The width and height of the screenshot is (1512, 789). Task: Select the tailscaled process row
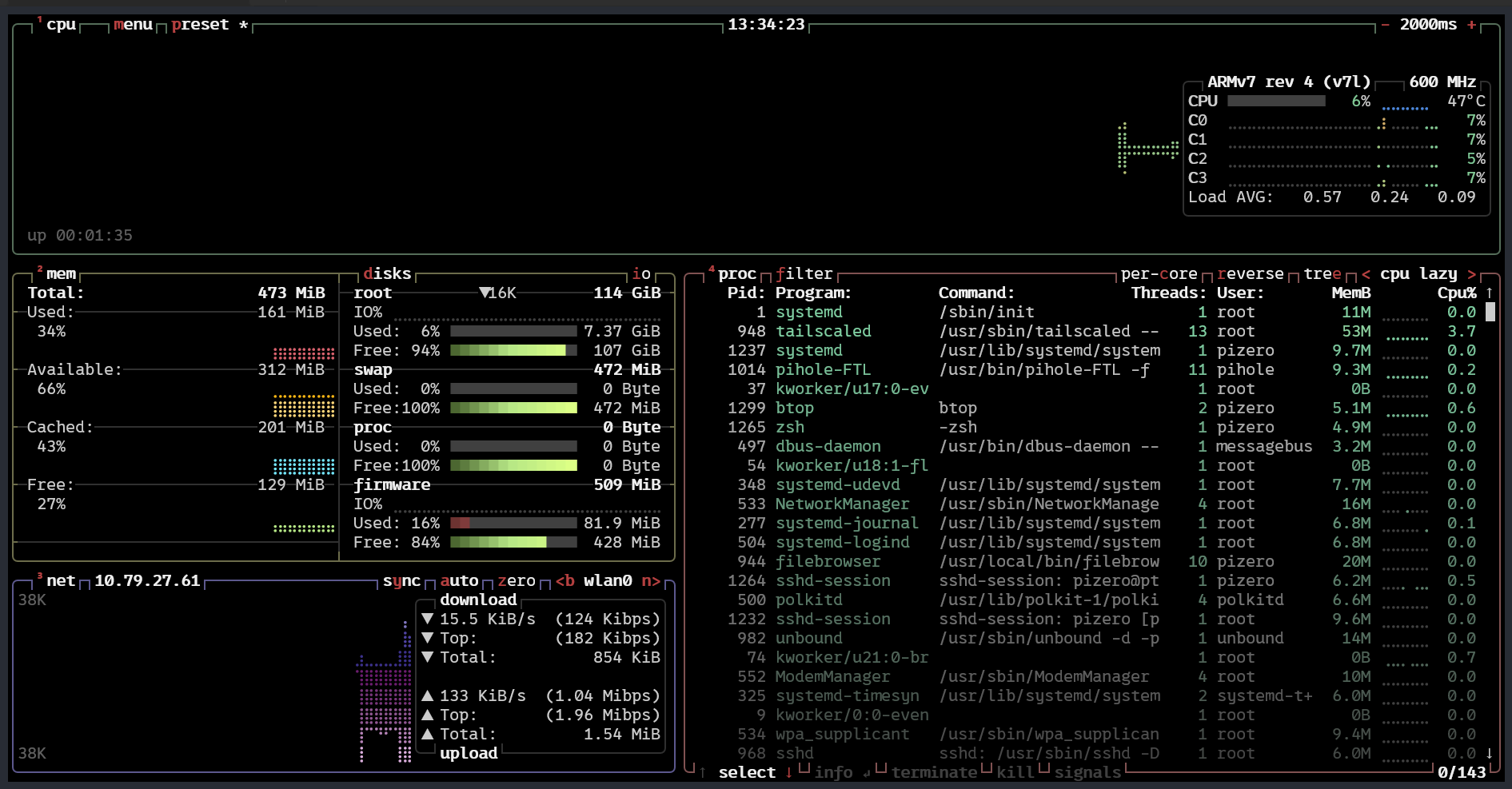click(824, 332)
